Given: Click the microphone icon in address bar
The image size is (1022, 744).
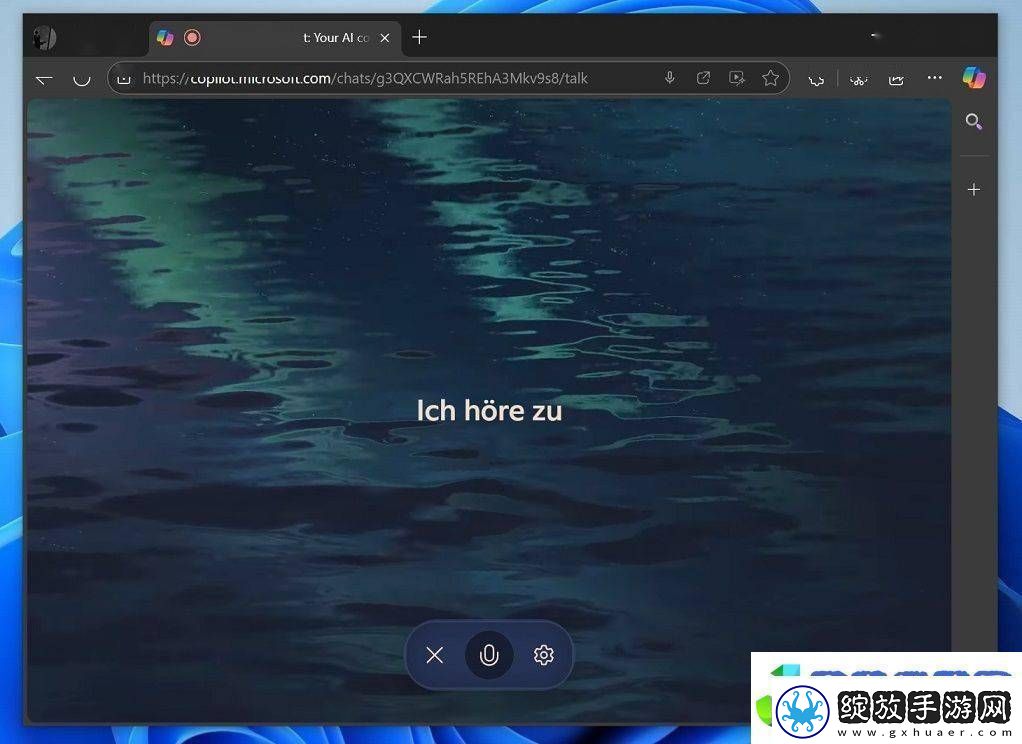Looking at the screenshot, I should tap(669, 78).
